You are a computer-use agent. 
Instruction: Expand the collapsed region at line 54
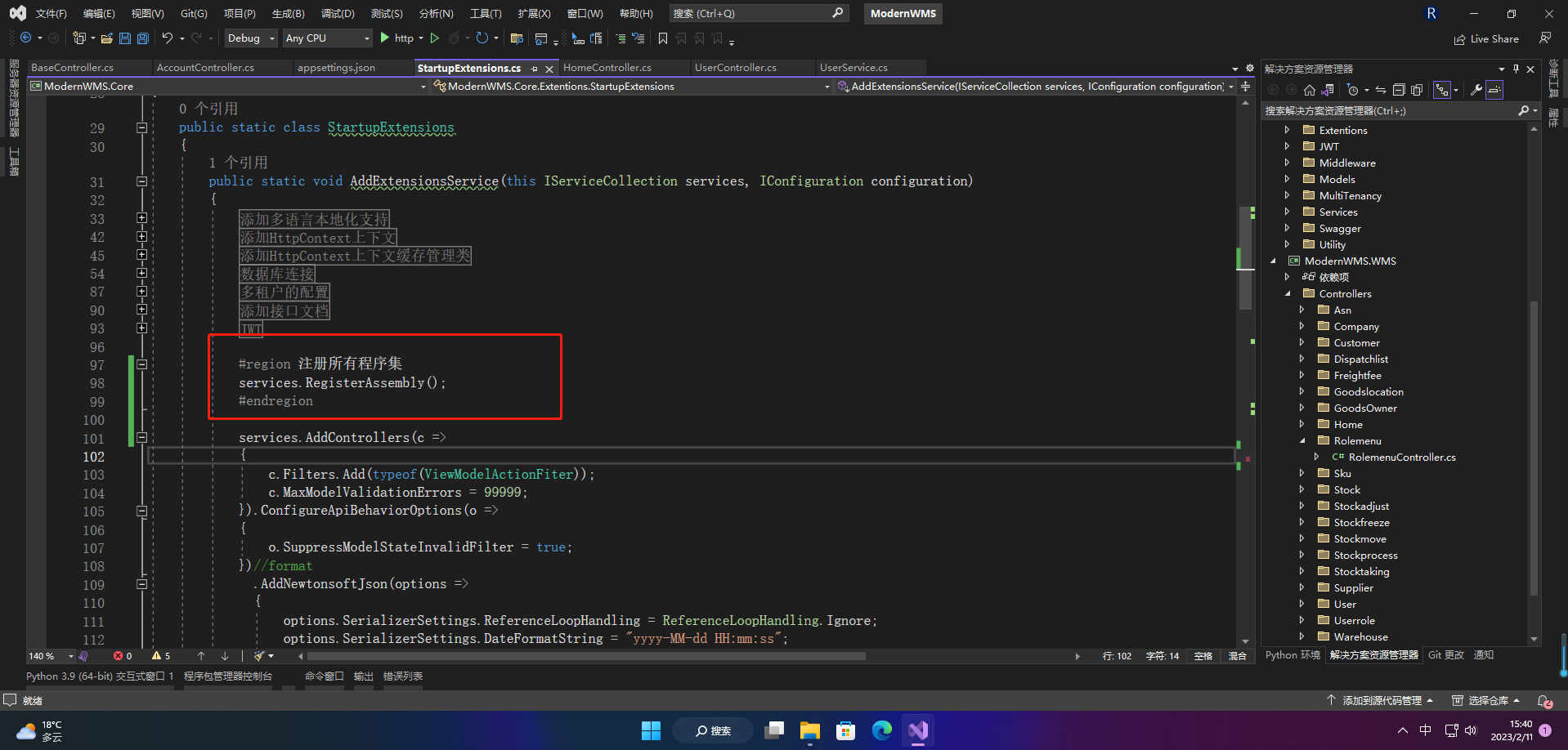pyautogui.click(x=141, y=273)
